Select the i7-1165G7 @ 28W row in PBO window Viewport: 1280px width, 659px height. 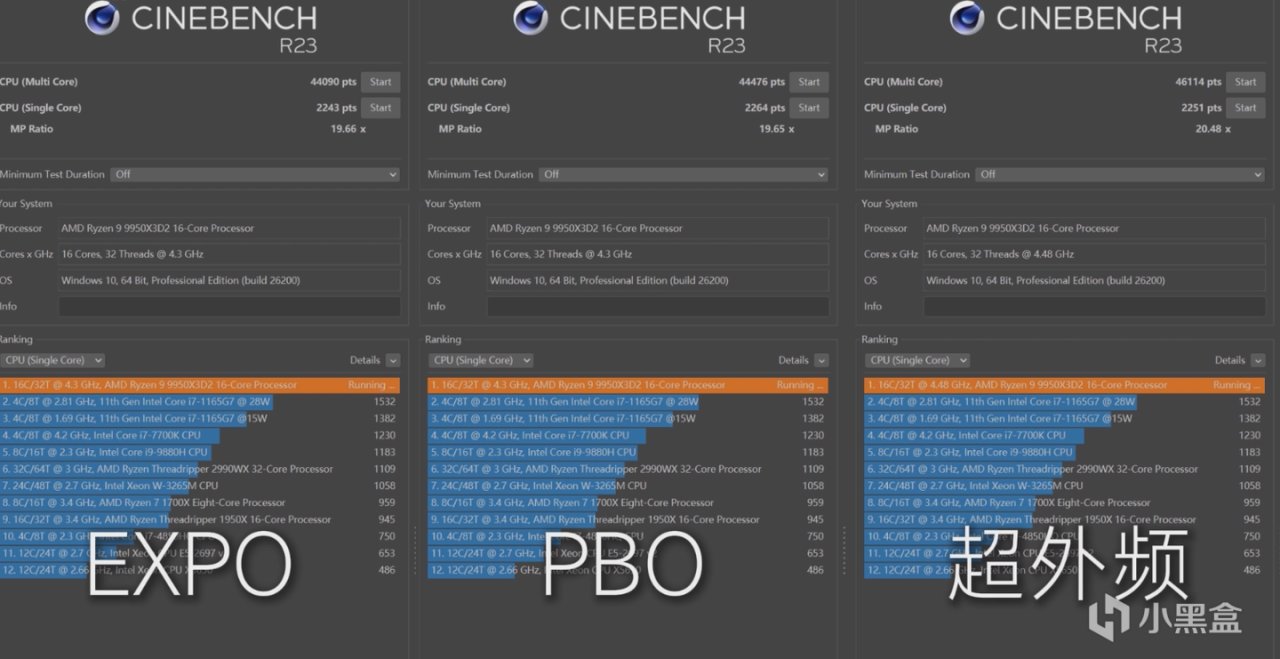628,402
